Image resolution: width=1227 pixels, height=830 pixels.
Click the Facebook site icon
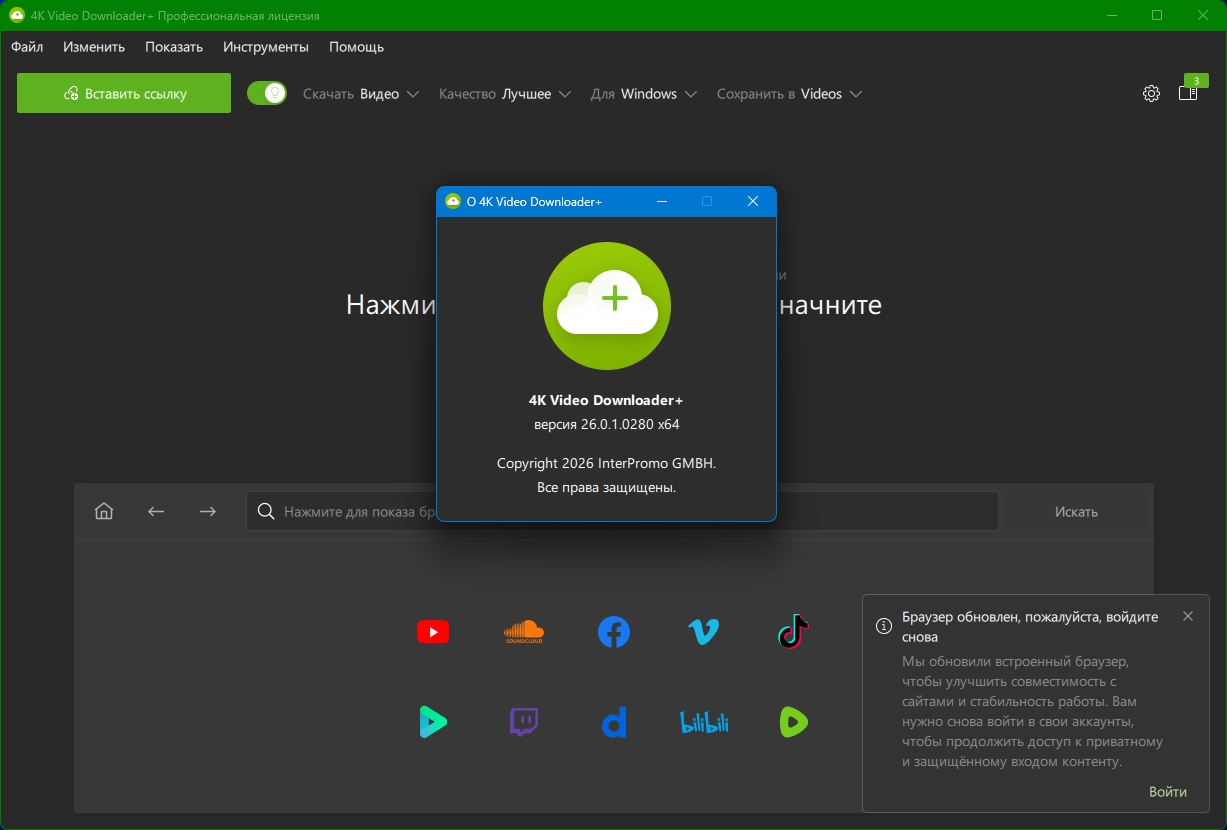click(614, 632)
